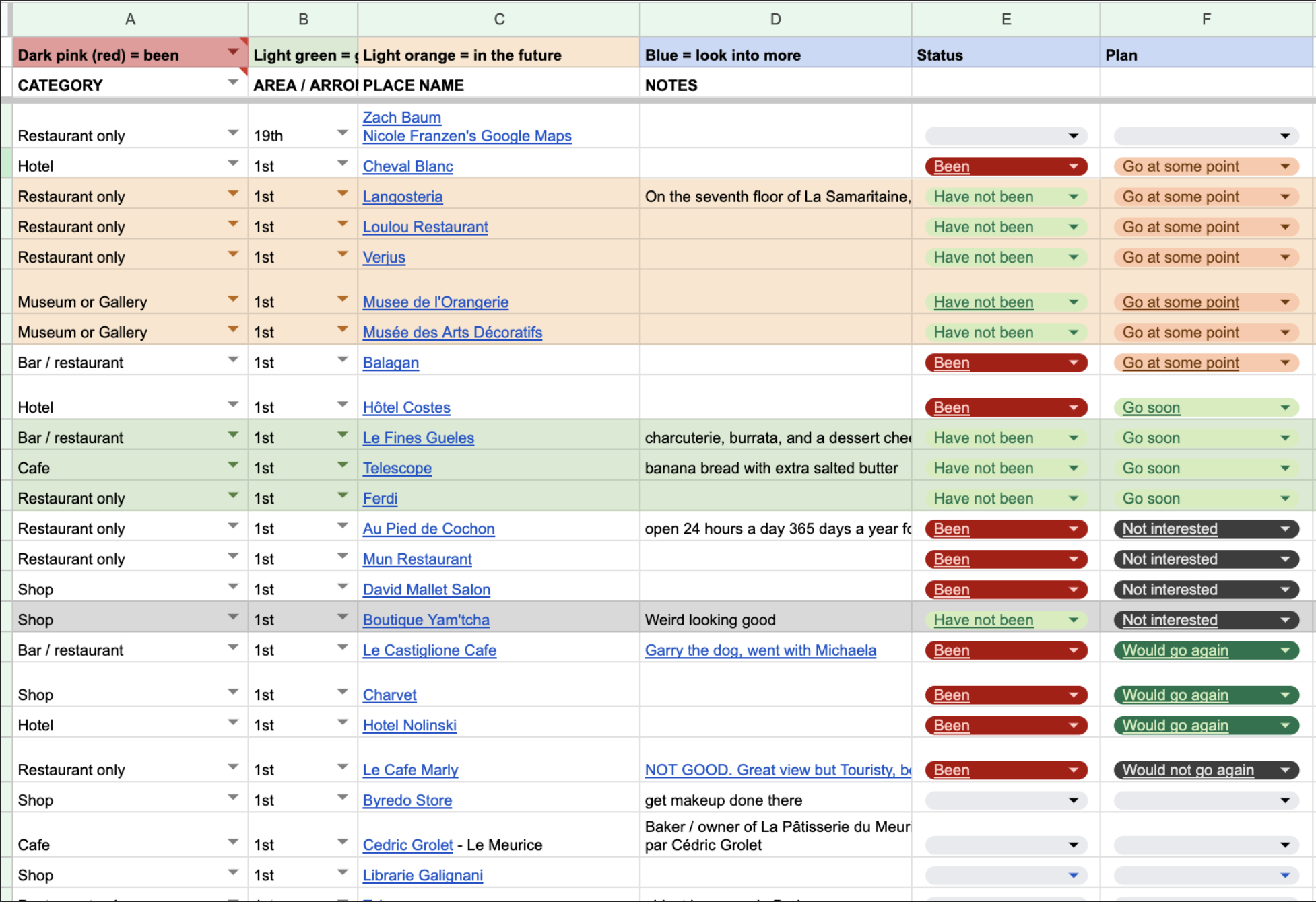Click filter arrow on Dark pink header cell

click(233, 52)
